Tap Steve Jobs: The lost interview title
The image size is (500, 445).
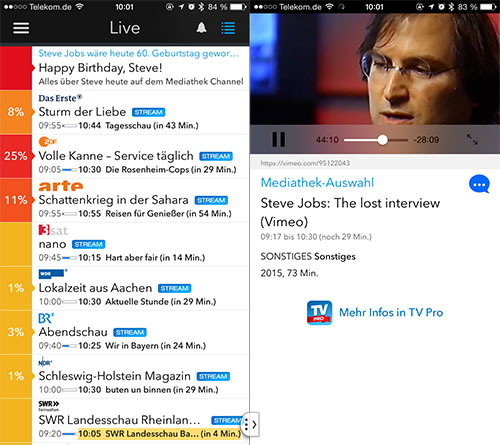350,212
